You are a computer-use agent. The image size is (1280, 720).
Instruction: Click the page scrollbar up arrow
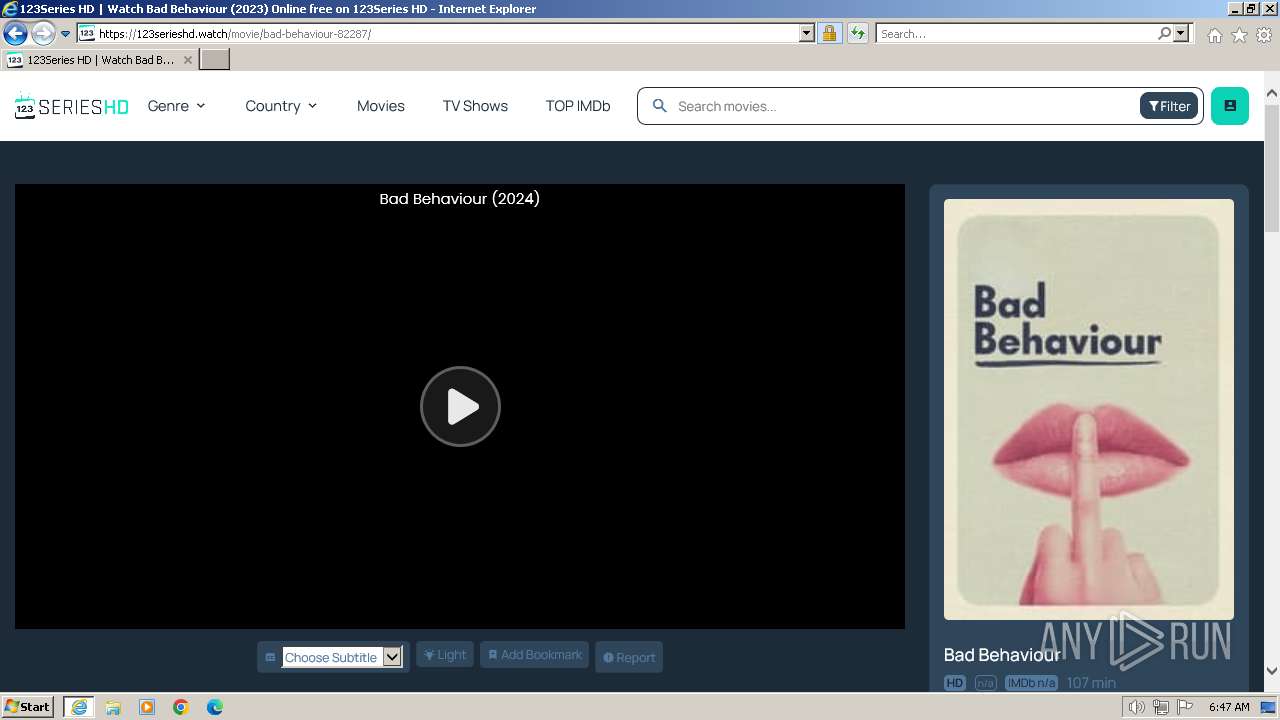(x=1272, y=94)
